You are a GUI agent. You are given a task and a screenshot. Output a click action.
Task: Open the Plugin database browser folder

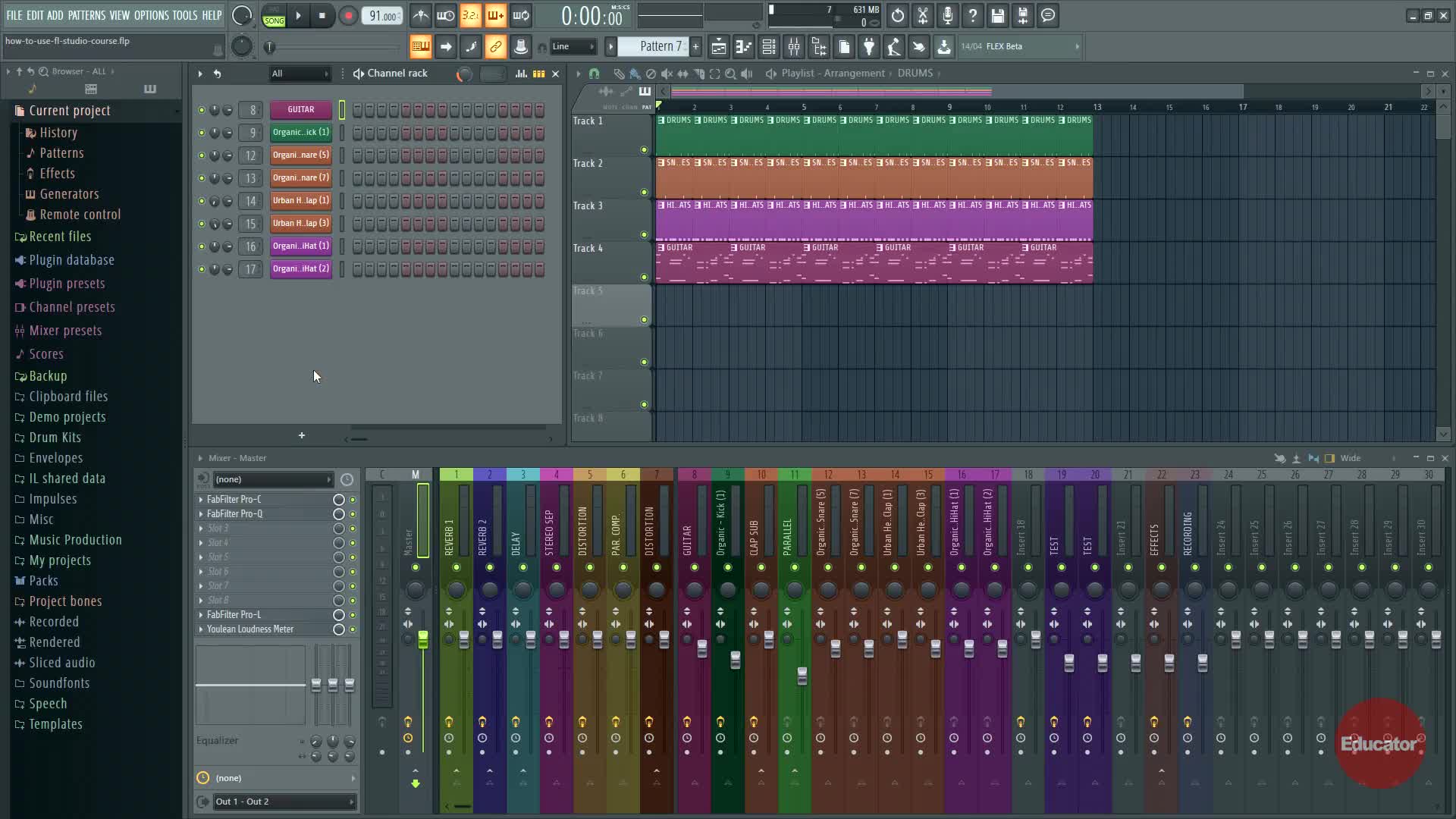(x=71, y=260)
